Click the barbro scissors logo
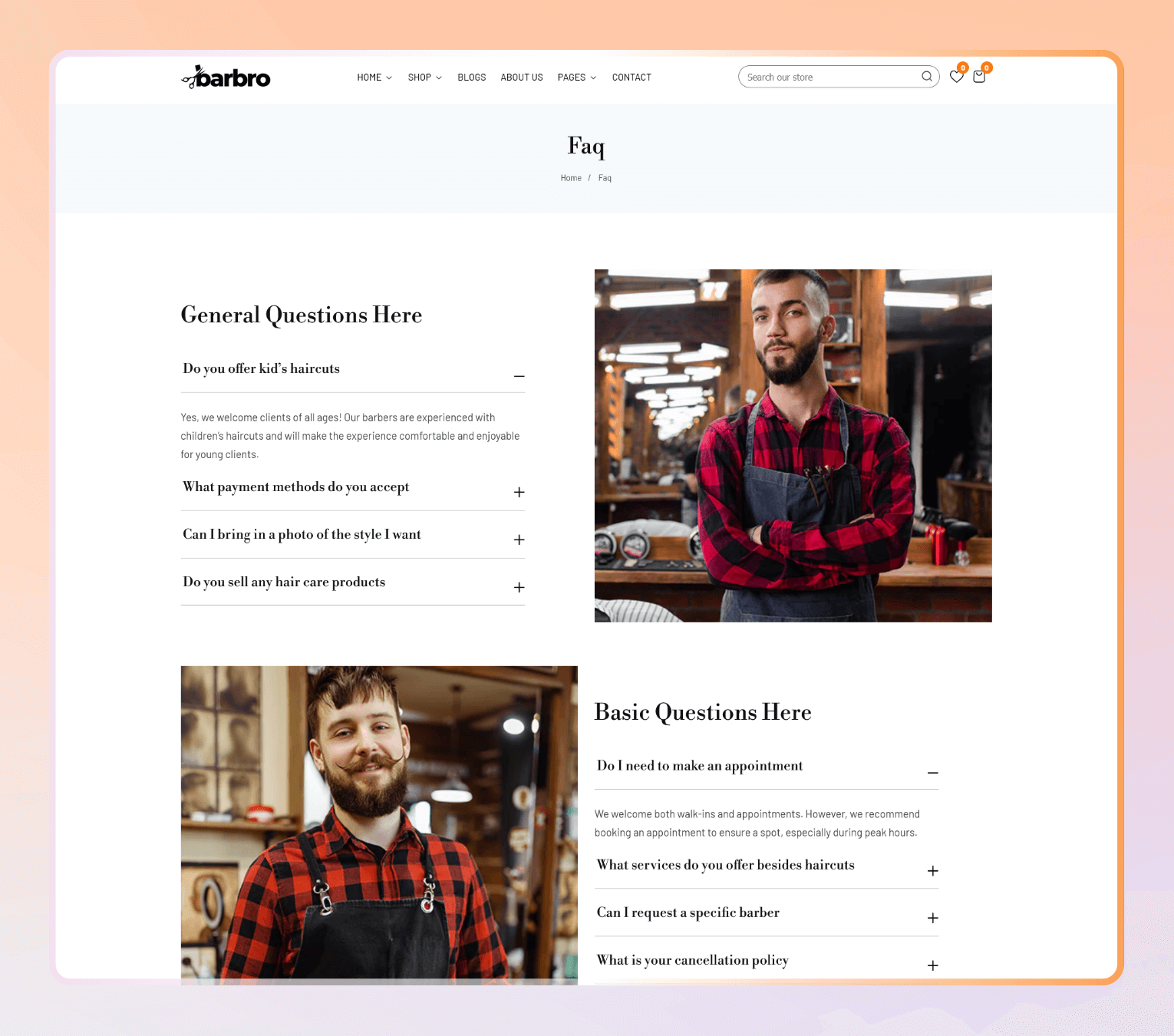Viewport: 1174px width, 1036px height. [x=226, y=77]
